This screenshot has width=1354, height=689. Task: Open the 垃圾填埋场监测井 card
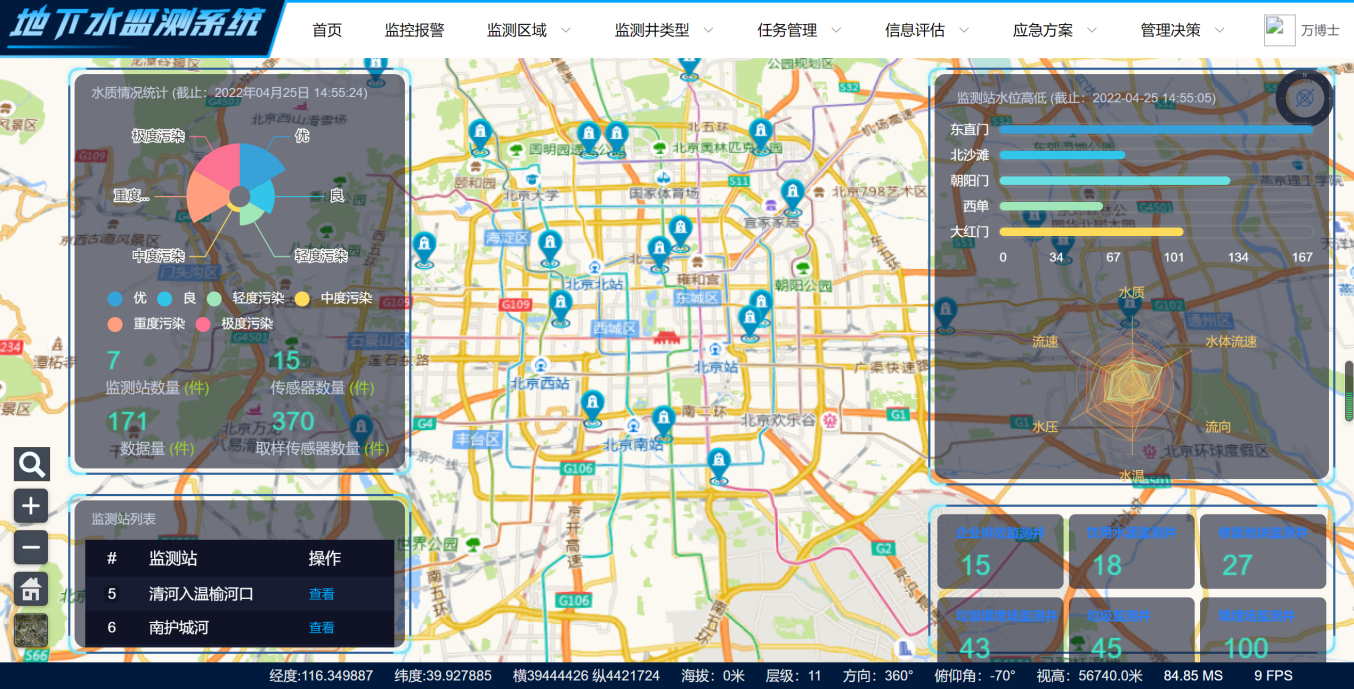(x=998, y=630)
